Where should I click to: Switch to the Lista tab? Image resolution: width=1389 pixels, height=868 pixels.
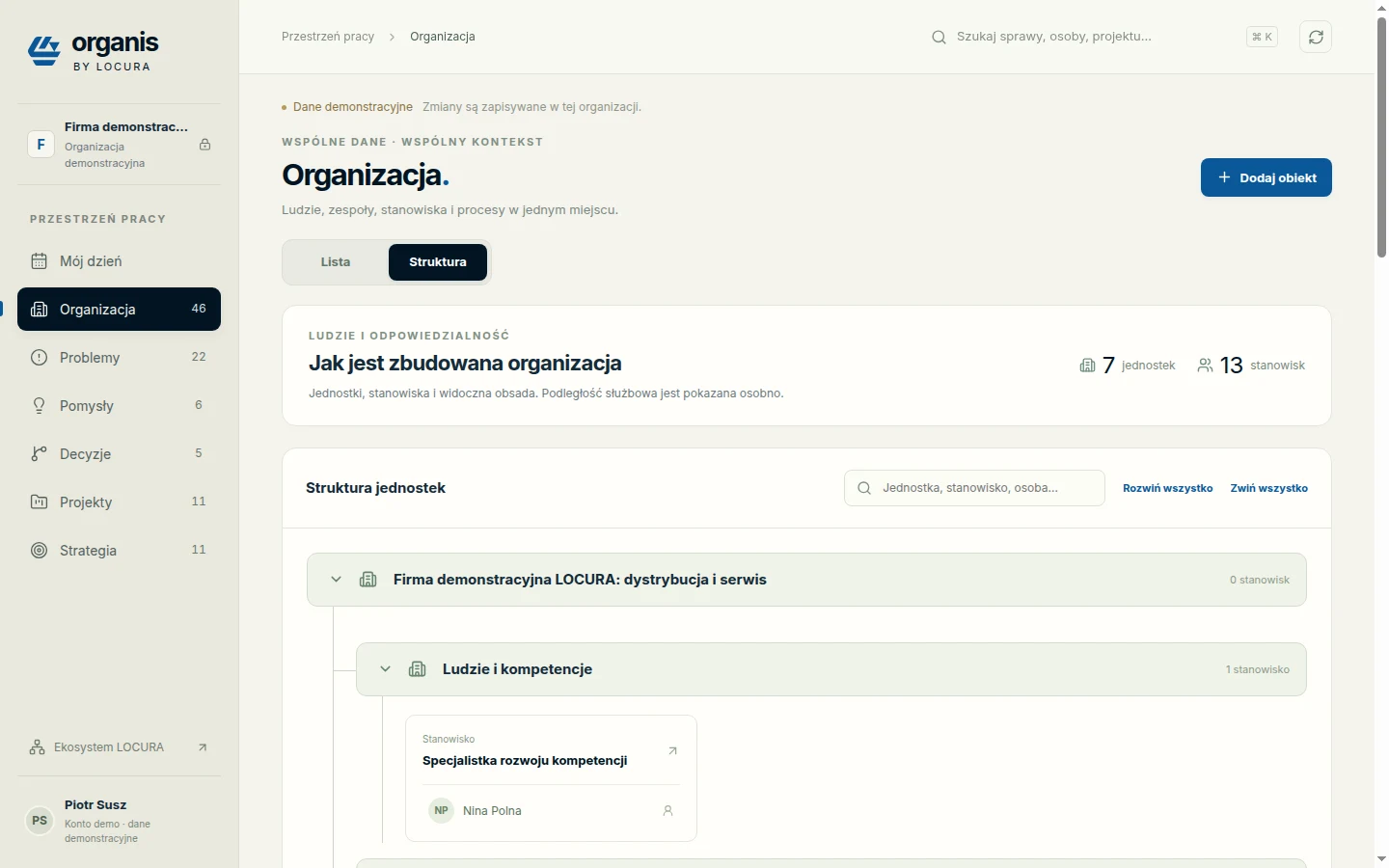(x=336, y=262)
